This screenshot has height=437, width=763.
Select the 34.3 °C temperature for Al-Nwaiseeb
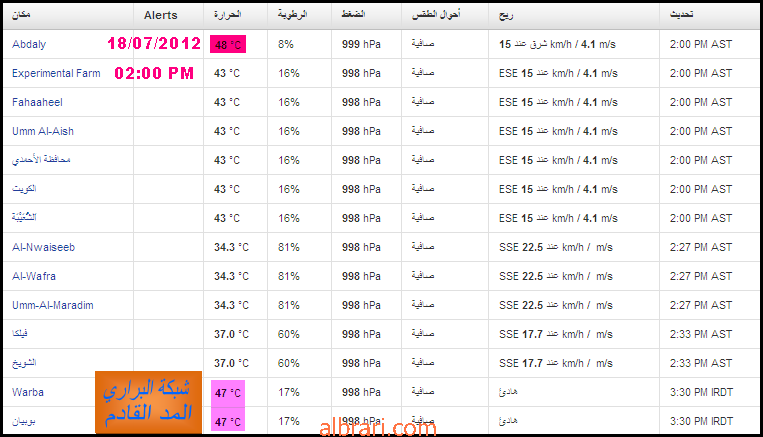(231, 247)
